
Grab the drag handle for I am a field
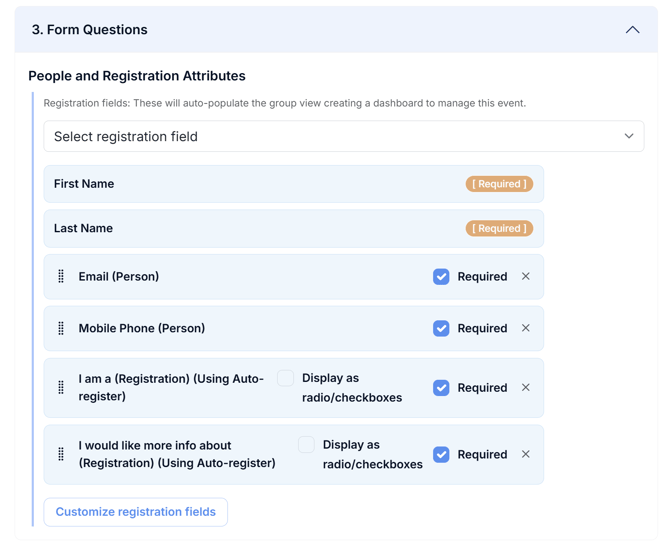(x=61, y=388)
